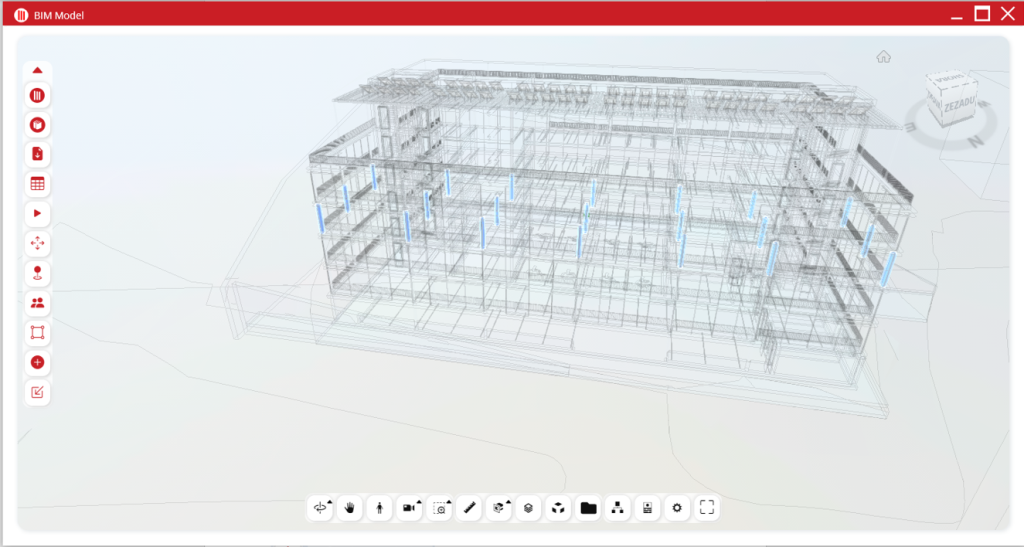Viewport: 1024px width, 547px height.
Task: Open the Properties panel icon
Action: coord(648,508)
